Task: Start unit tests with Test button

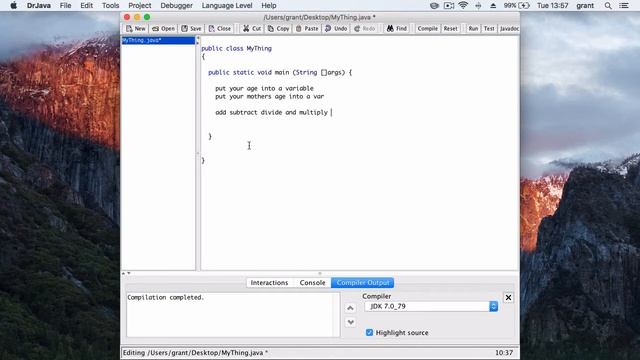Action: (x=489, y=29)
